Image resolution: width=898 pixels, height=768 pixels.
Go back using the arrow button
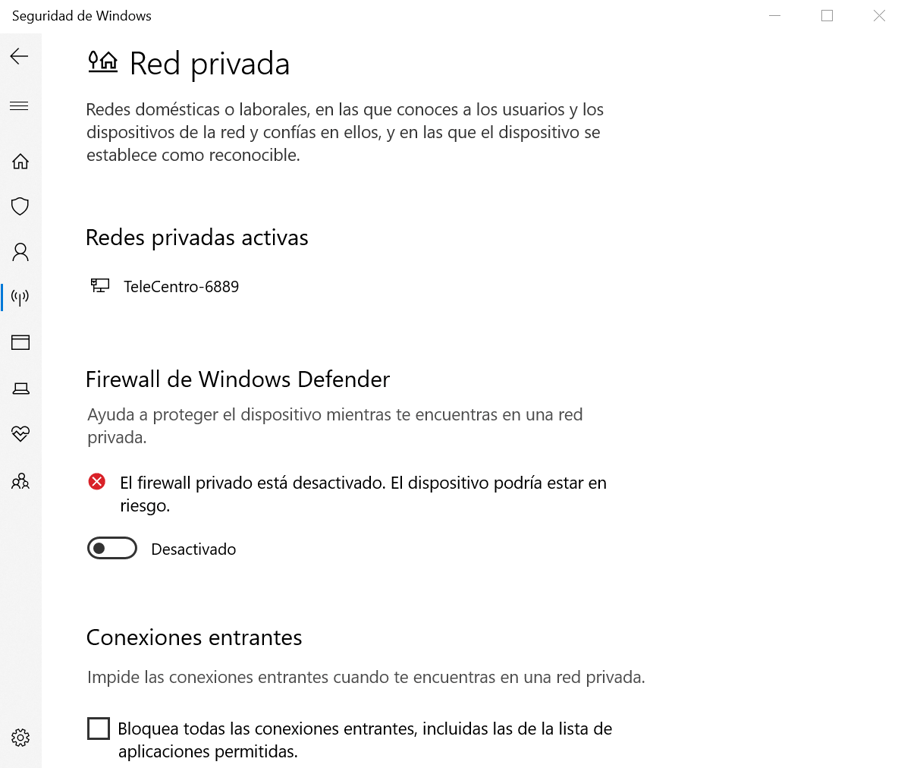19,56
